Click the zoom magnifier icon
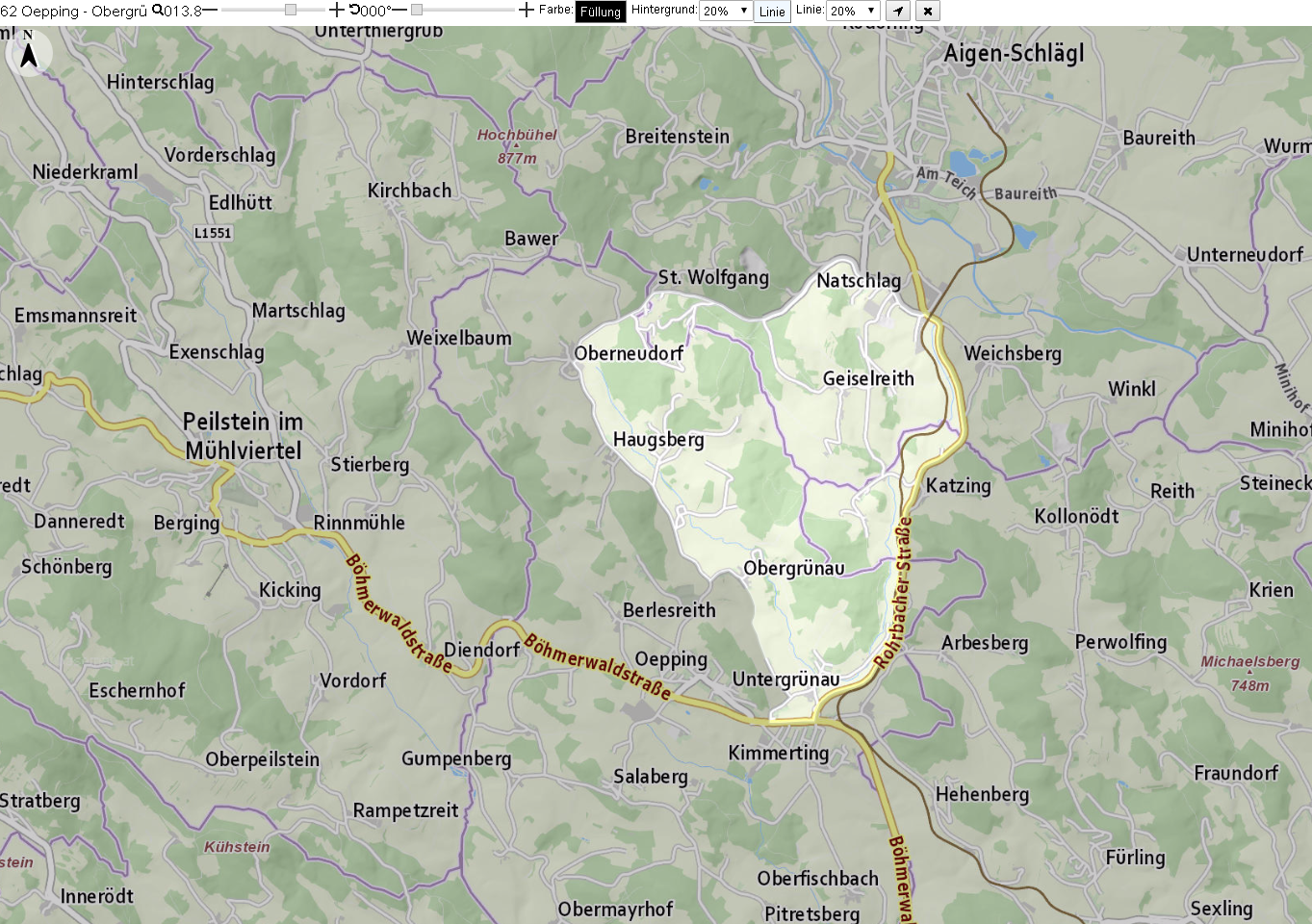Viewport: 1312px width, 924px height. coord(158,10)
